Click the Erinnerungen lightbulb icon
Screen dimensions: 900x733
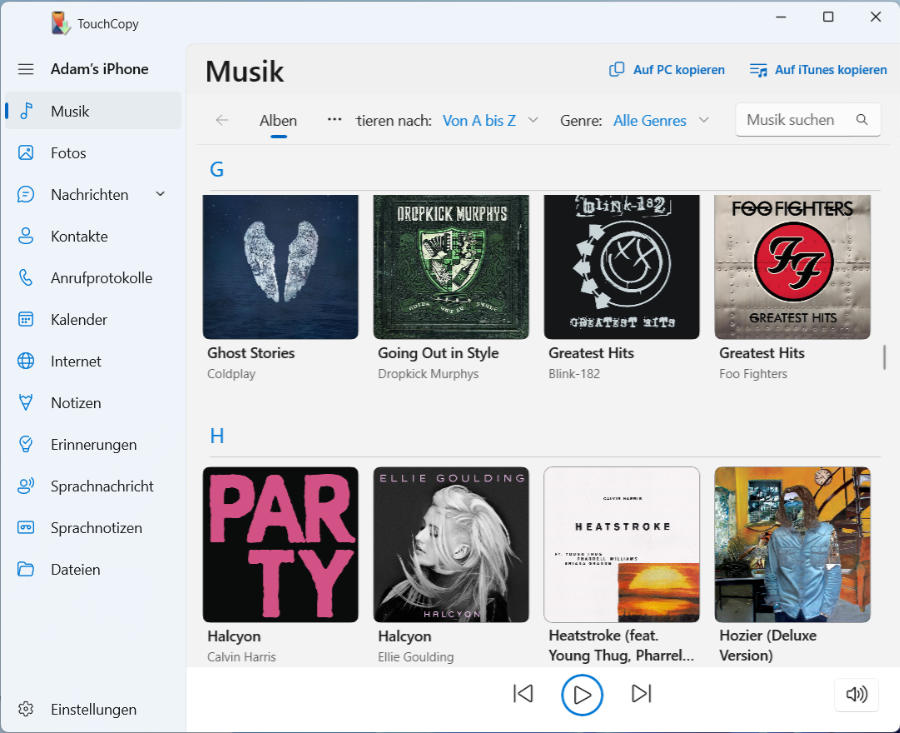(26, 444)
